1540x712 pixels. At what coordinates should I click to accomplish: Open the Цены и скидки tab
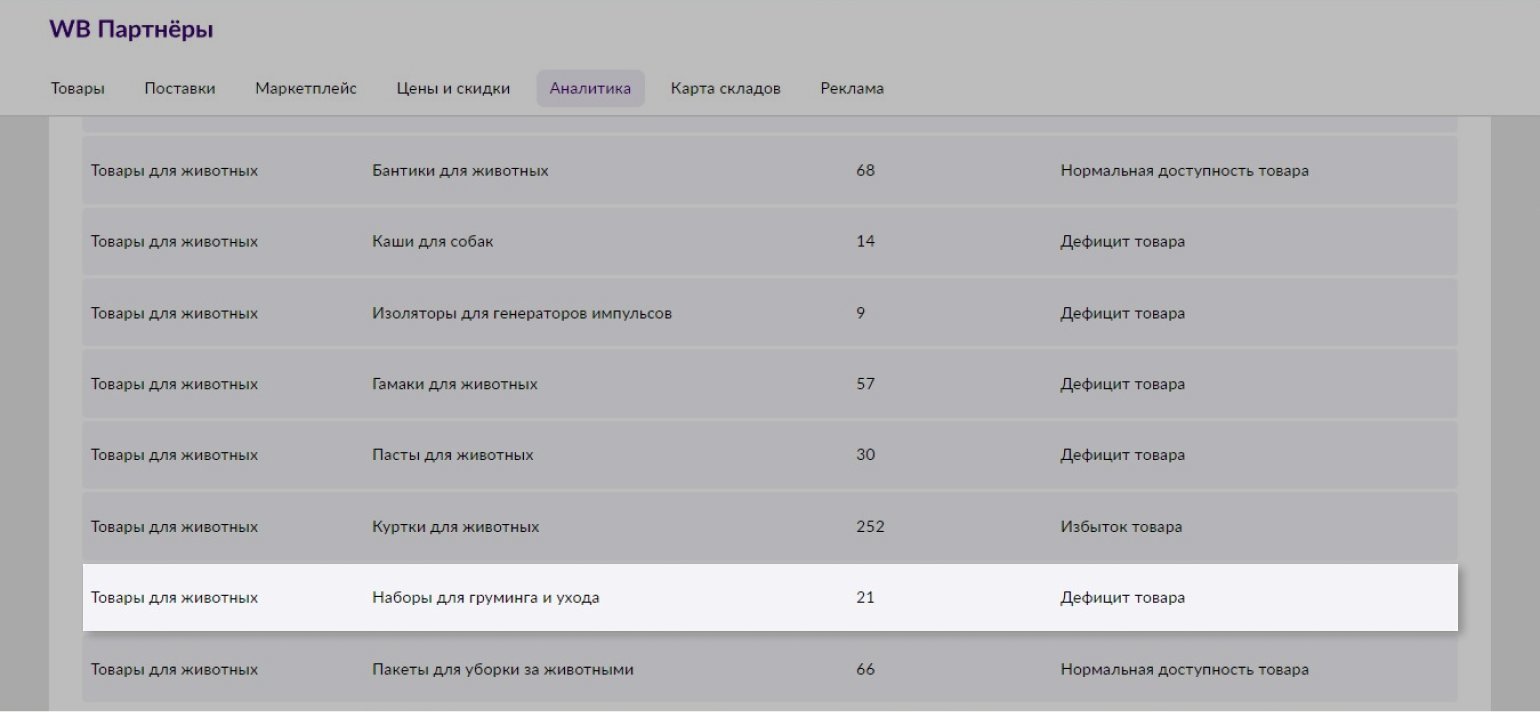[x=453, y=88]
